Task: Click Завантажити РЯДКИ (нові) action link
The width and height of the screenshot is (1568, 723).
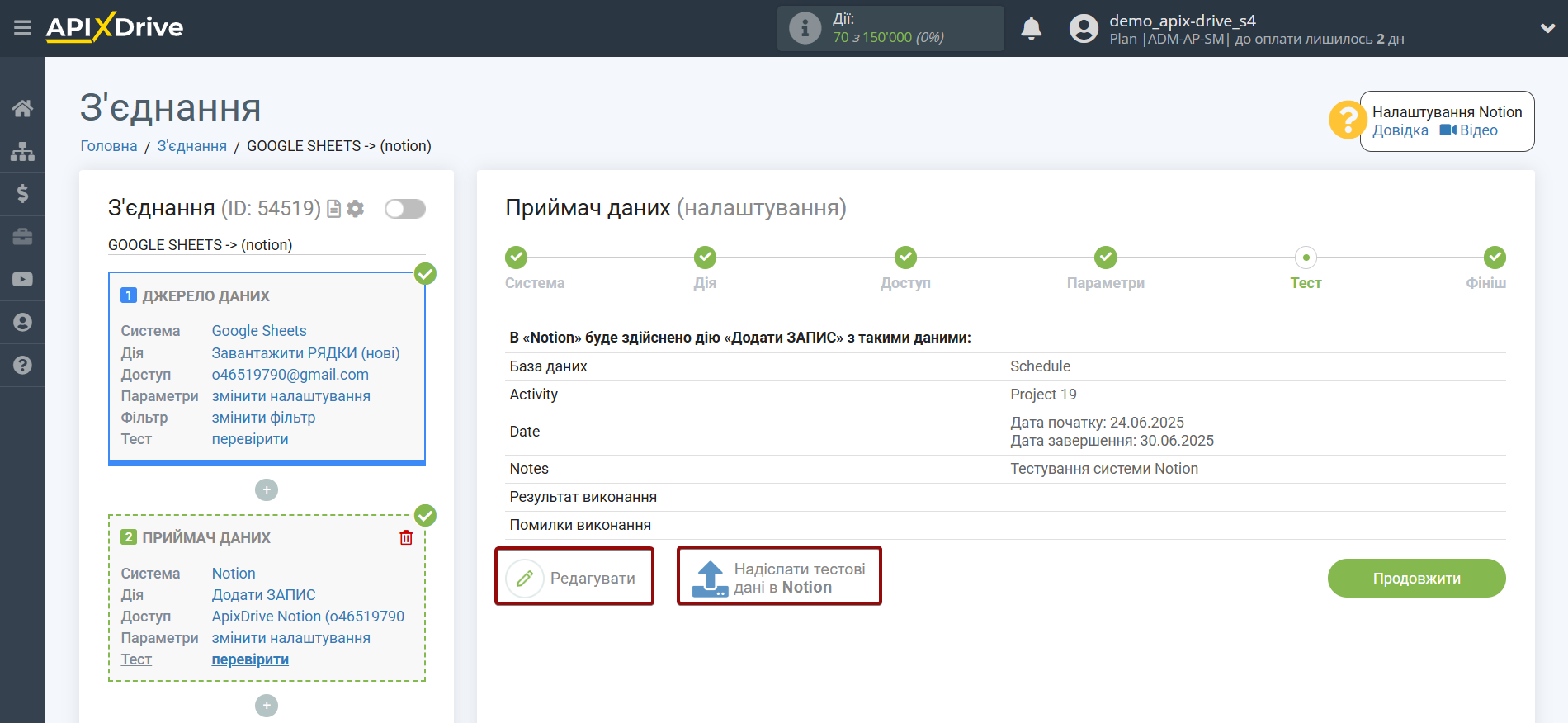Action: pyautogui.click(x=305, y=353)
